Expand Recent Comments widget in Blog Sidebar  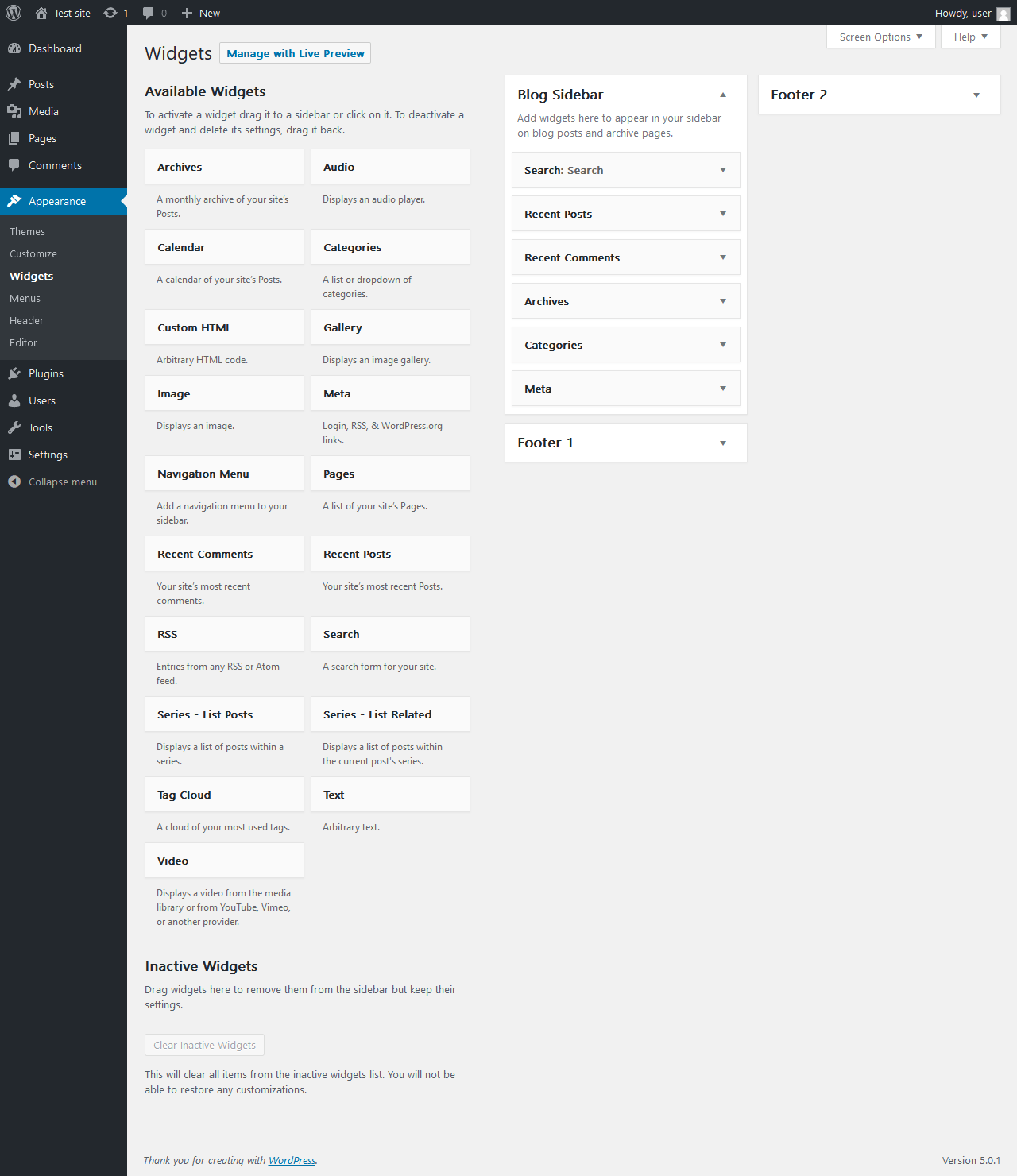[x=723, y=257]
